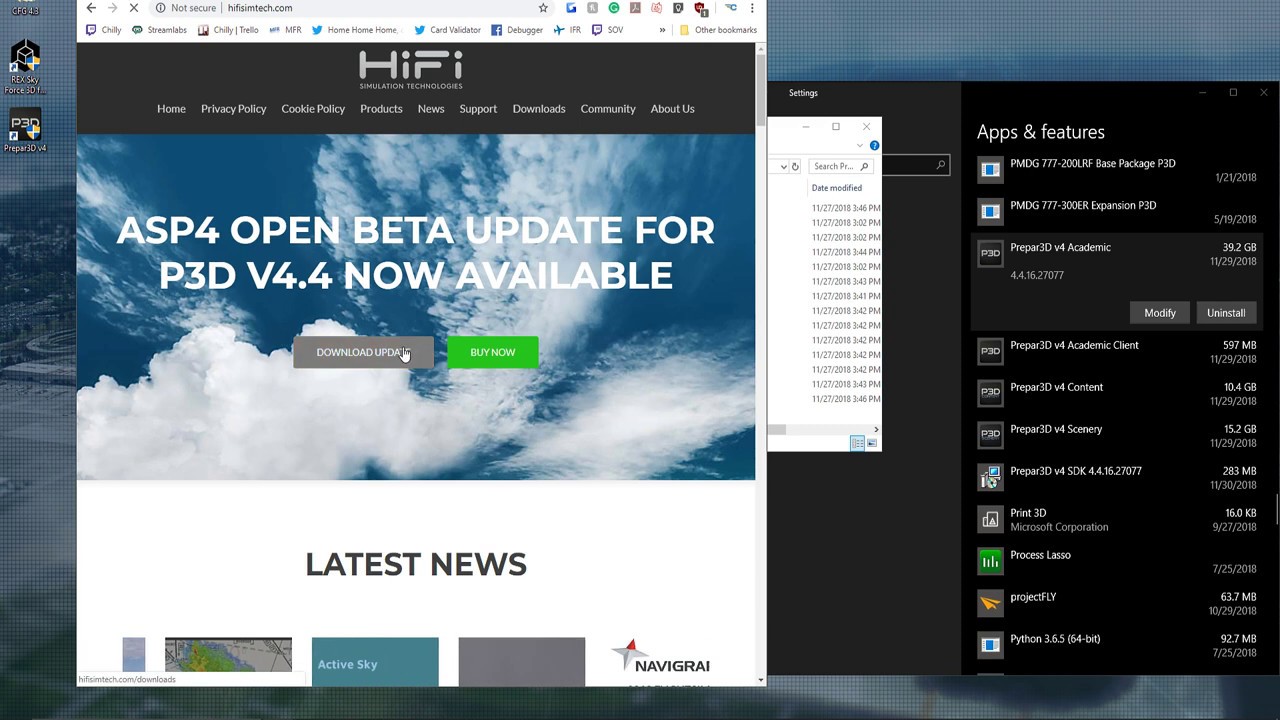Image resolution: width=1280 pixels, height=720 pixels.
Task: Open the Support nav item
Action: click(478, 108)
